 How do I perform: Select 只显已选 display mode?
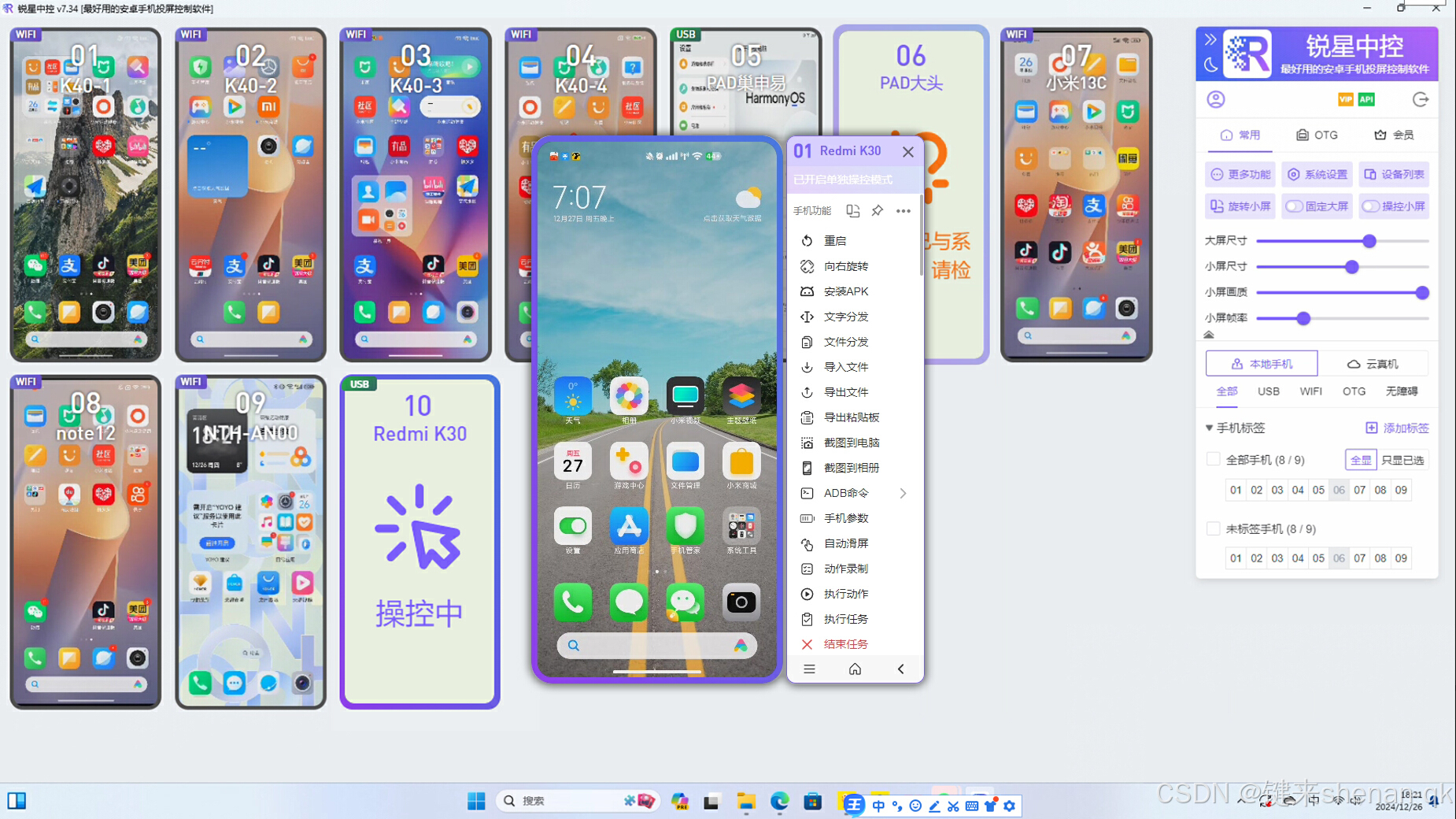[x=1402, y=460]
